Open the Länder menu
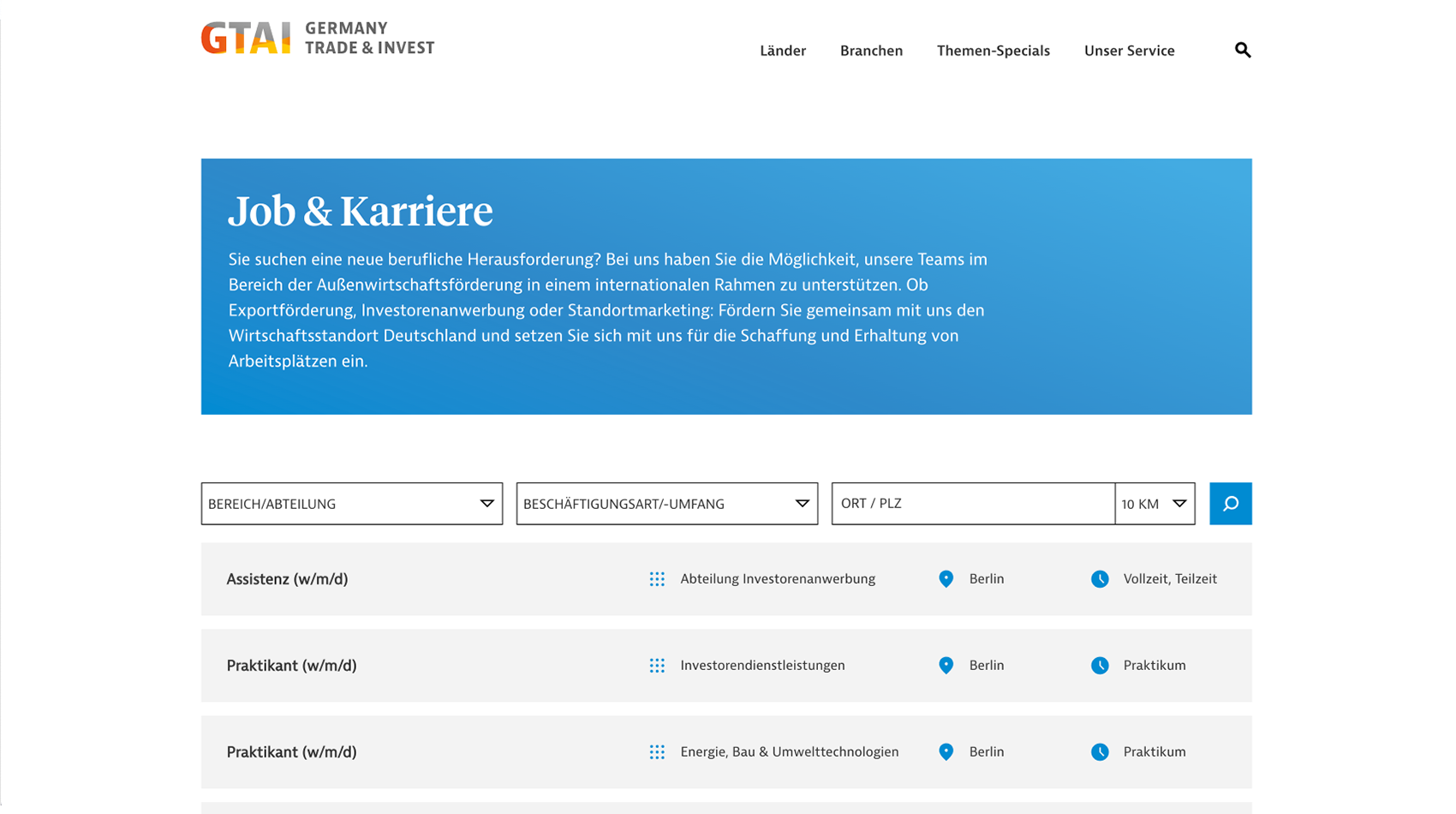 (782, 51)
